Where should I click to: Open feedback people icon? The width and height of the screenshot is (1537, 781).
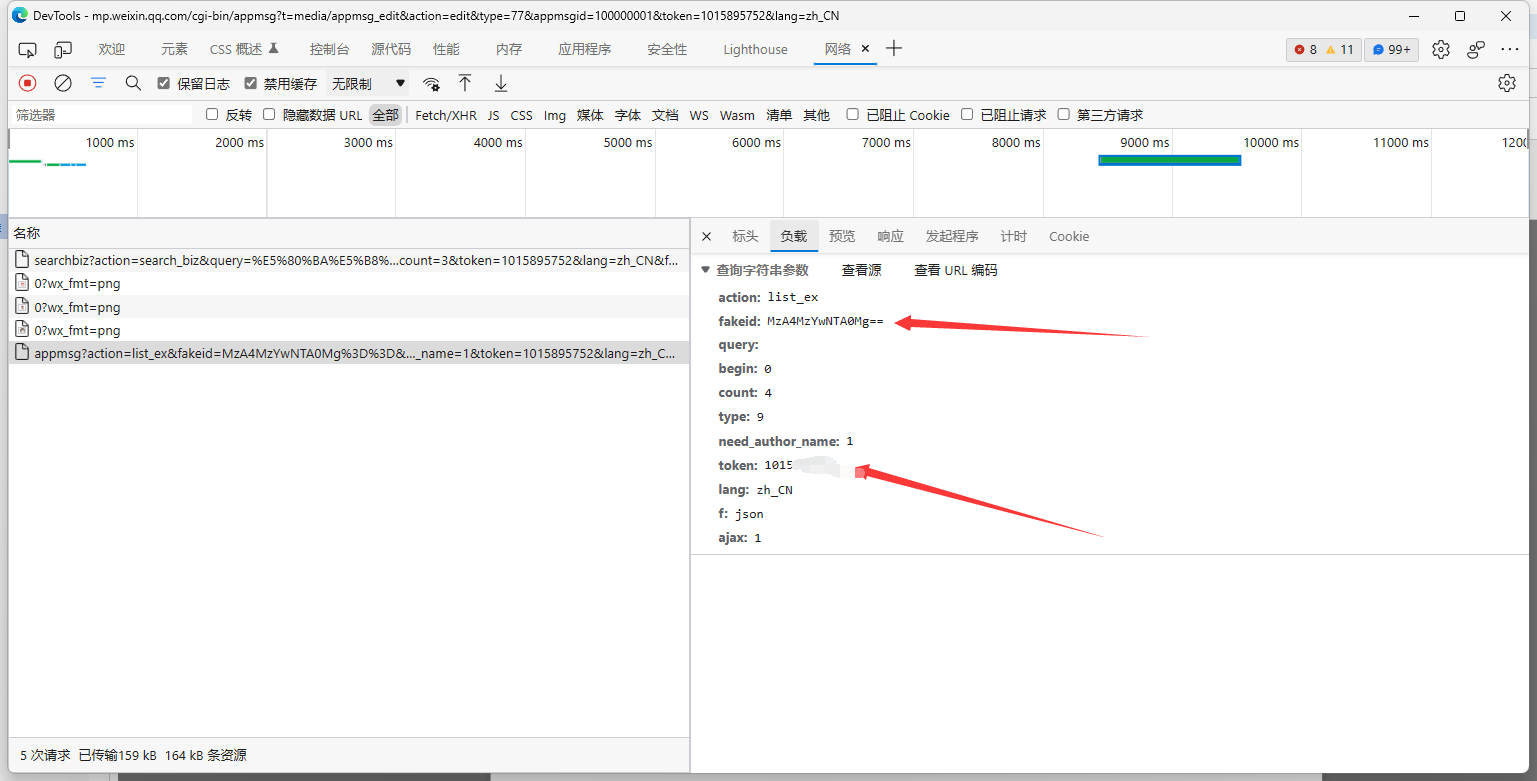point(1476,49)
